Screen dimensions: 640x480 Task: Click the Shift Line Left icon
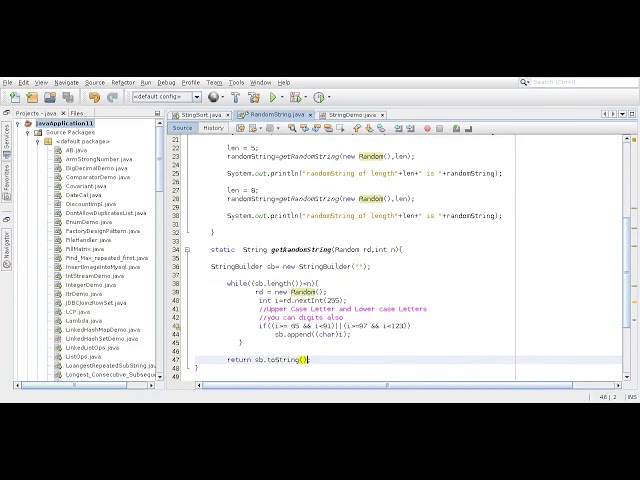click(x=398, y=129)
